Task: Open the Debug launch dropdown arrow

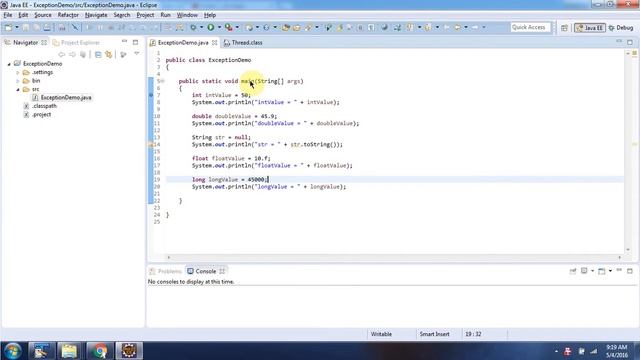Action: click(202, 27)
